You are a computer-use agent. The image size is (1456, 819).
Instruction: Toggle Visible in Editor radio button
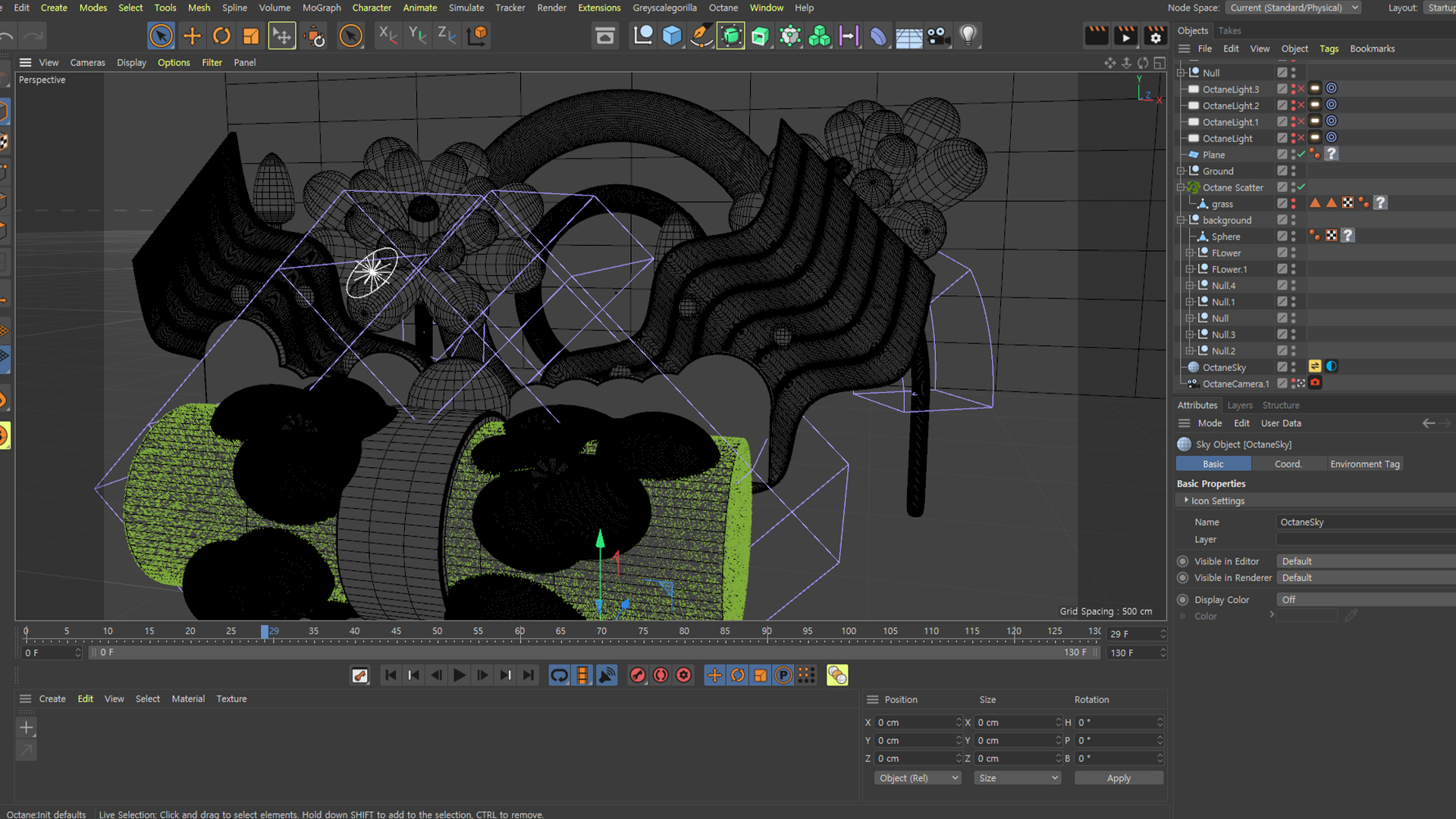point(1183,561)
